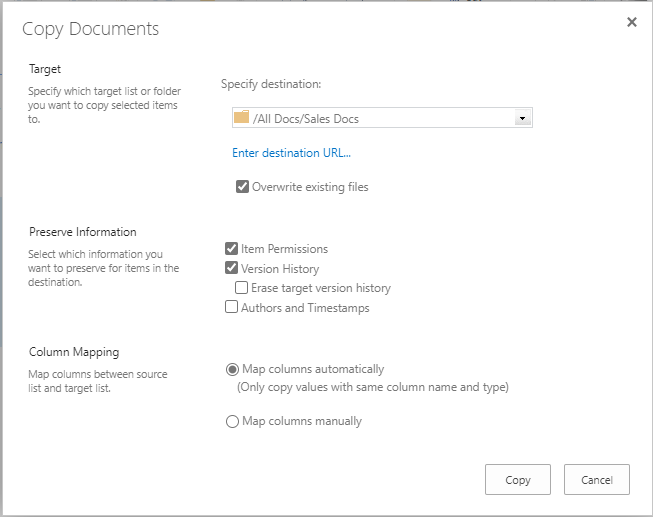Select the /All Docs/Sales Docs destination box
The image size is (653, 517).
382,118
